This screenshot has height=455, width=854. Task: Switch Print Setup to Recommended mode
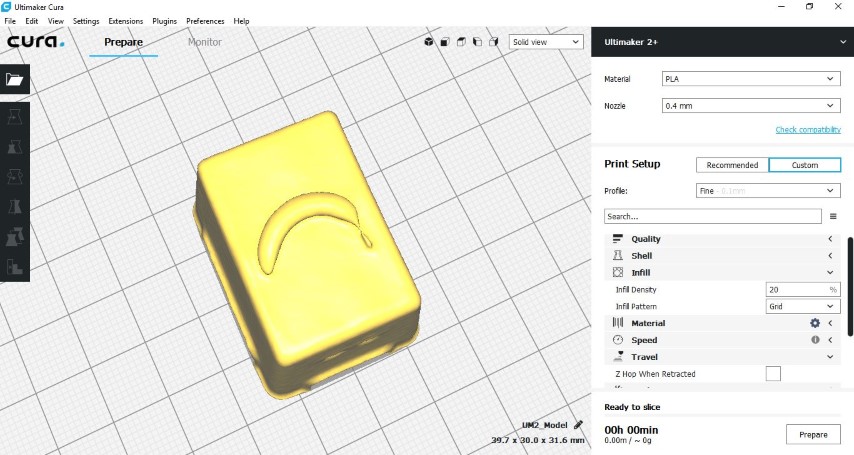click(x=732, y=165)
